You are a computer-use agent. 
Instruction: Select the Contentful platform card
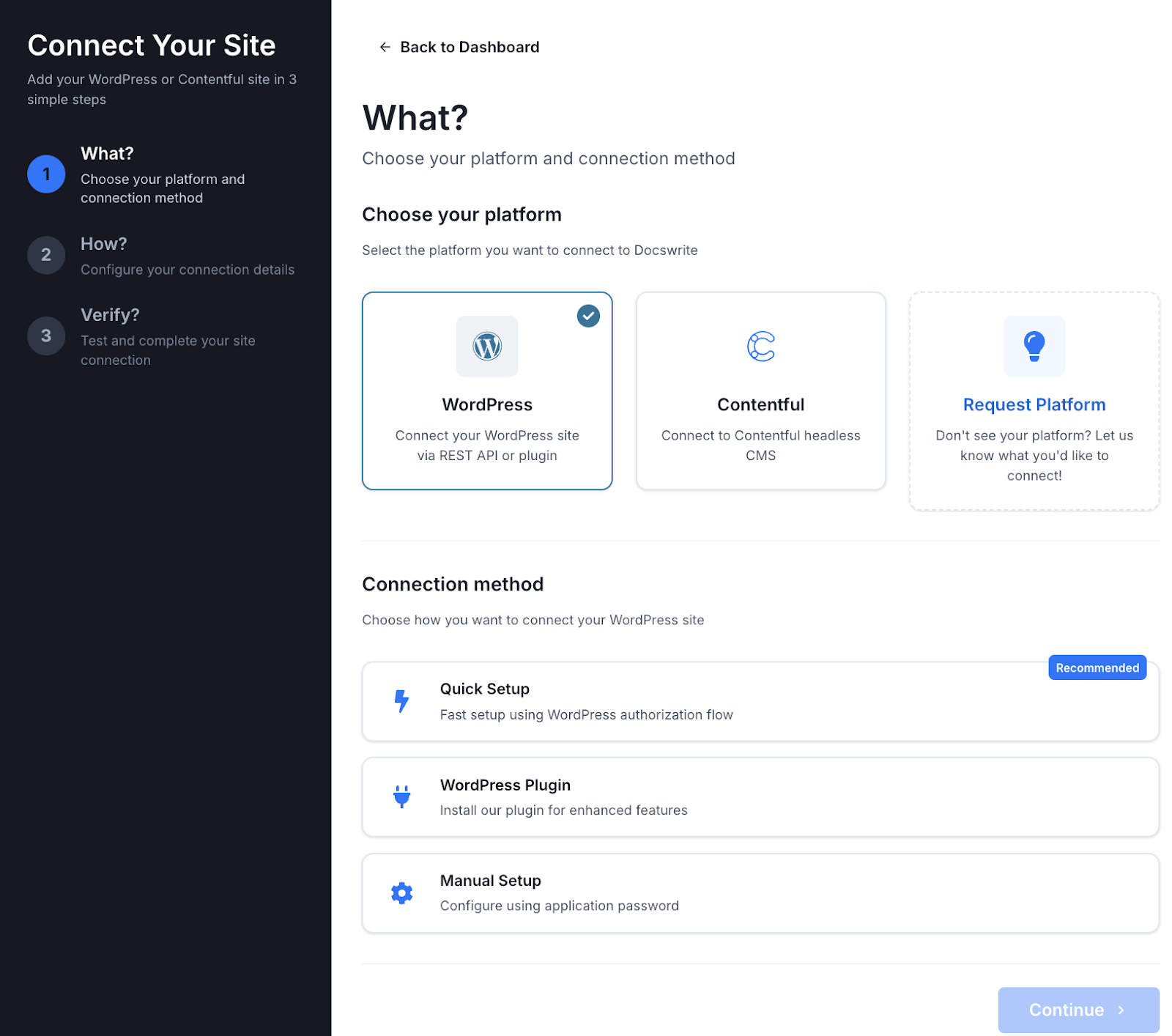(x=760, y=391)
